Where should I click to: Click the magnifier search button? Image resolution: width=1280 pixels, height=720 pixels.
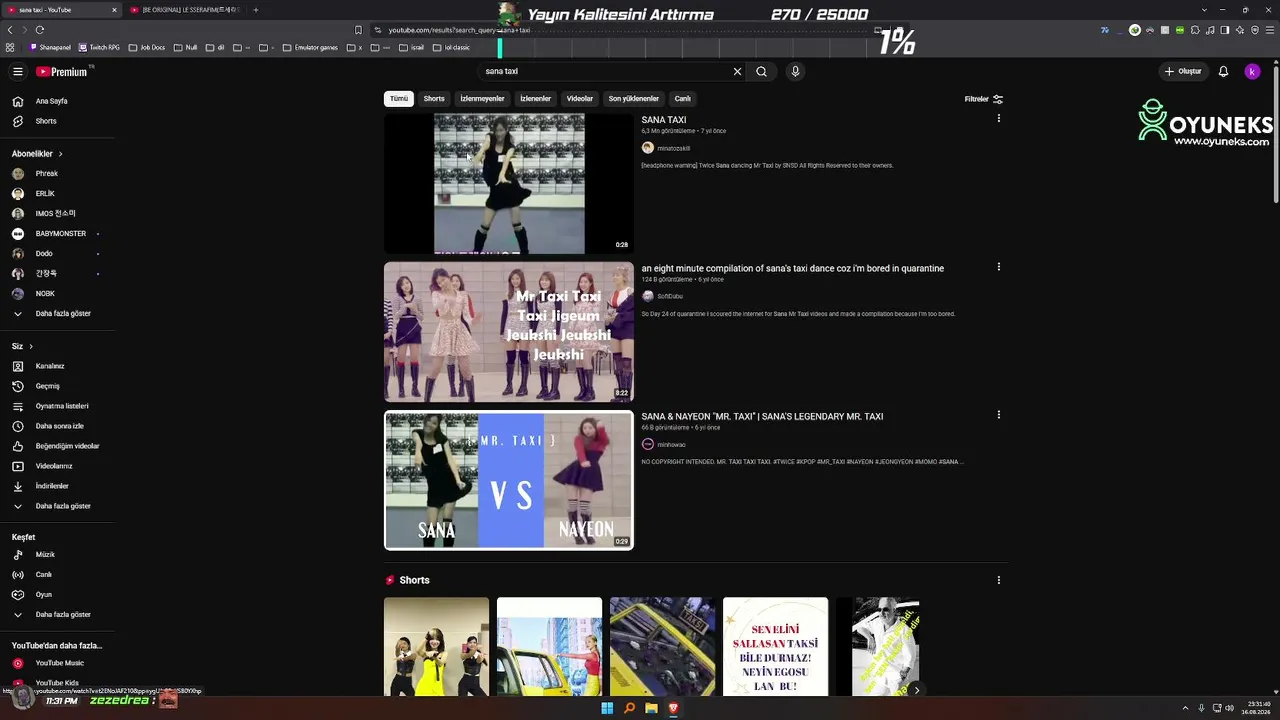761,71
